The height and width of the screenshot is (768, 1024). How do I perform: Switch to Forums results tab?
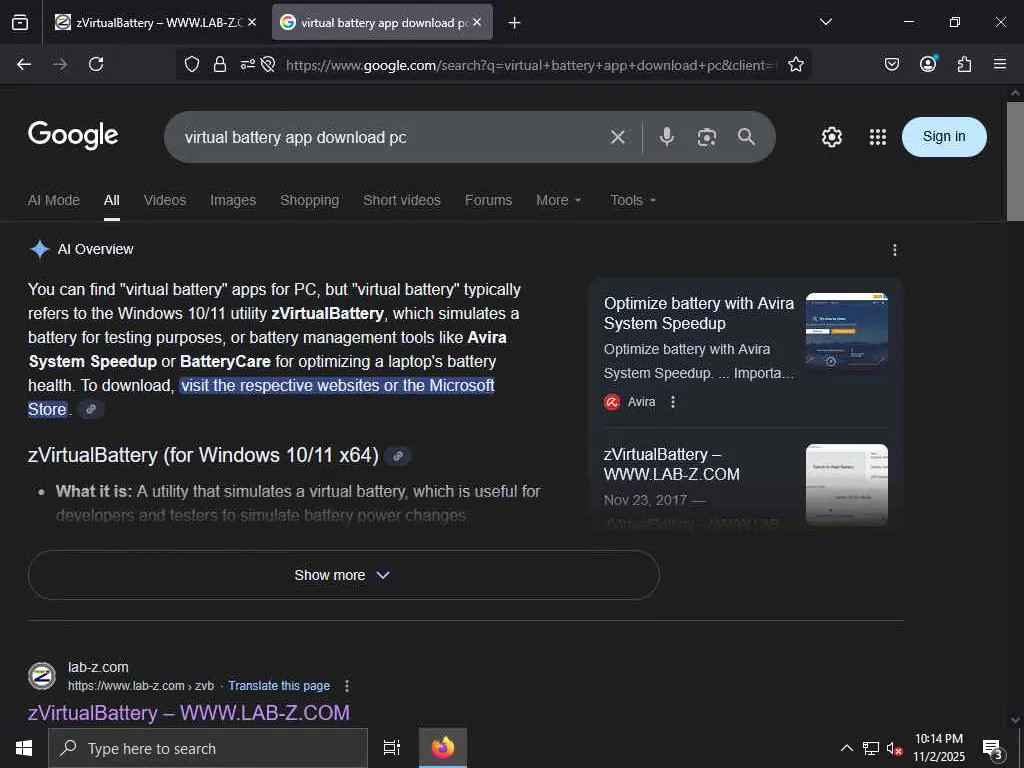(488, 200)
